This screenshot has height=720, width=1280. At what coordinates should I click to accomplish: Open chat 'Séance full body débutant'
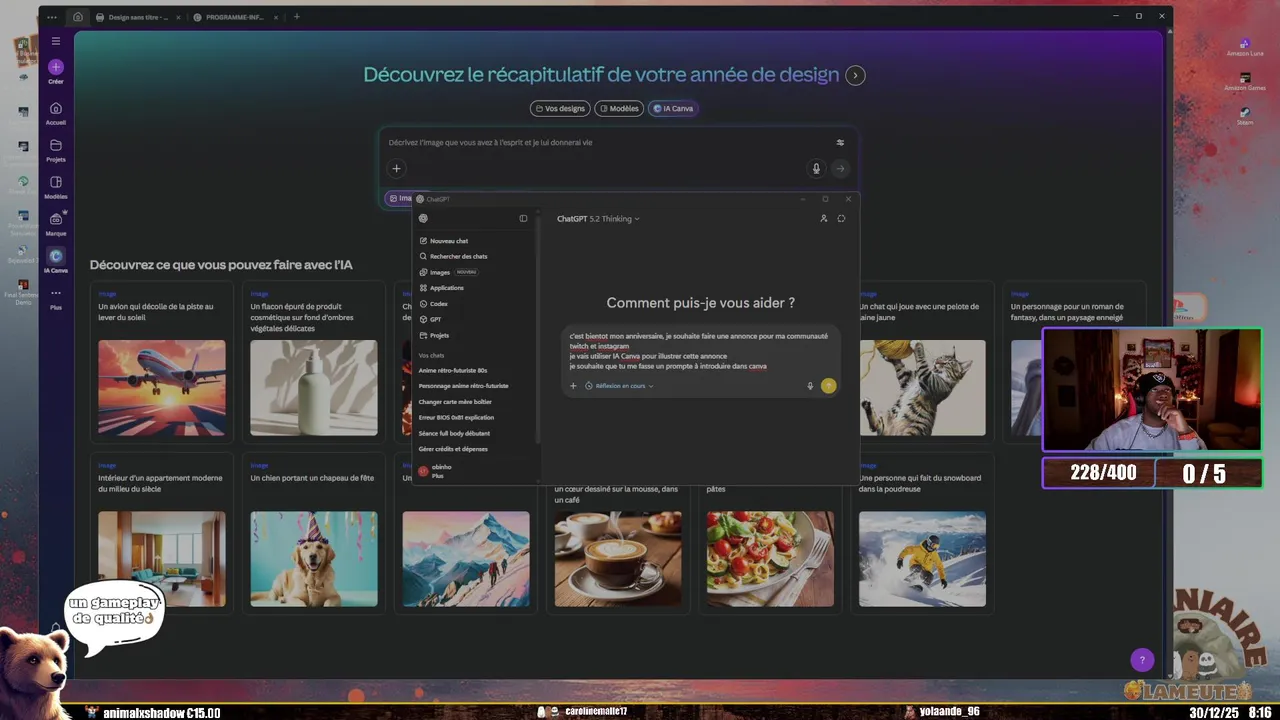point(454,434)
